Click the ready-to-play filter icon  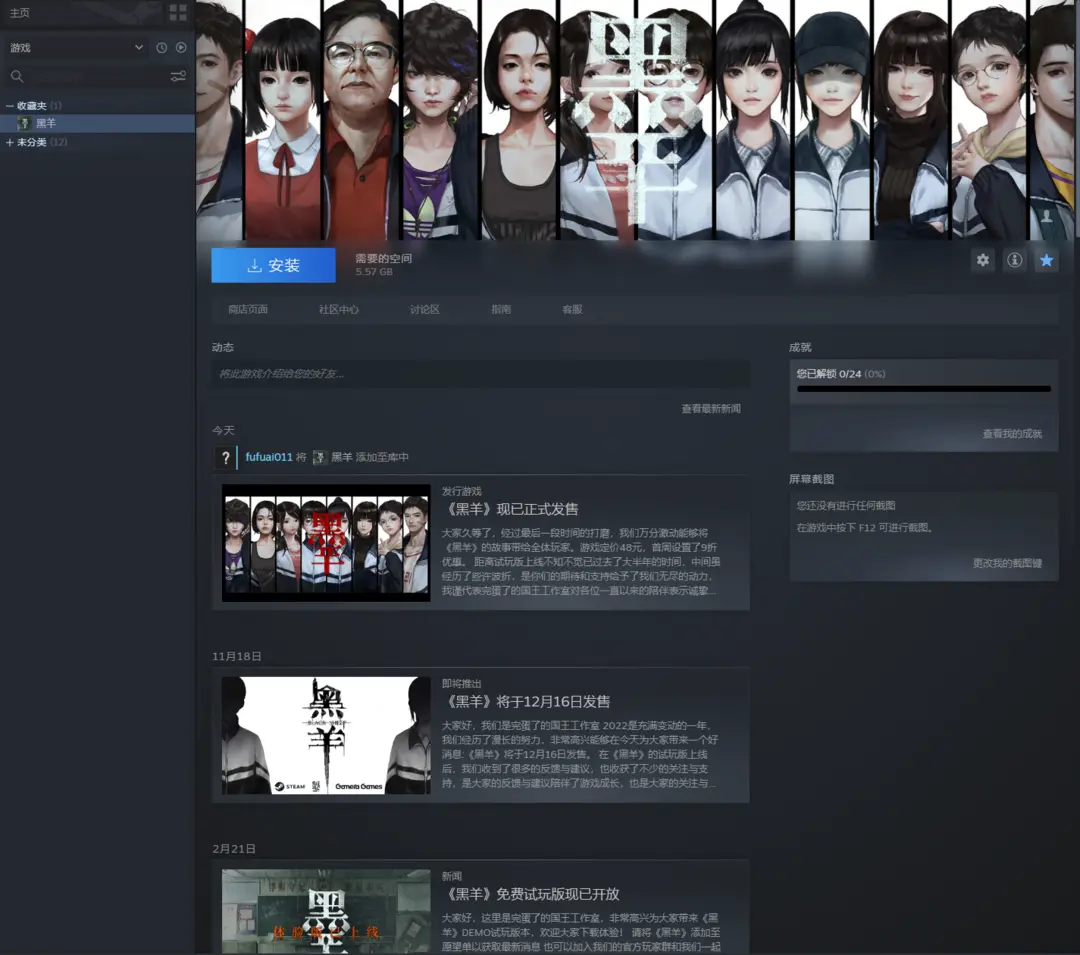pyautogui.click(x=181, y=48)
